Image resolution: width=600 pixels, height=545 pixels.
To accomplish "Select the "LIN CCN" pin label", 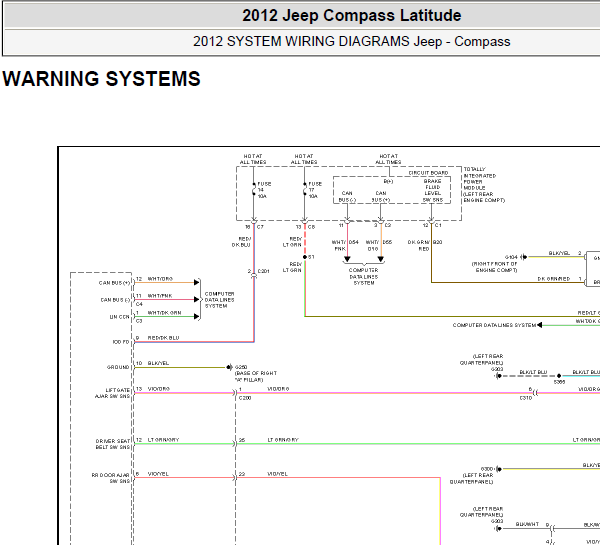I will pyautogui.click(x=119, y=317).
